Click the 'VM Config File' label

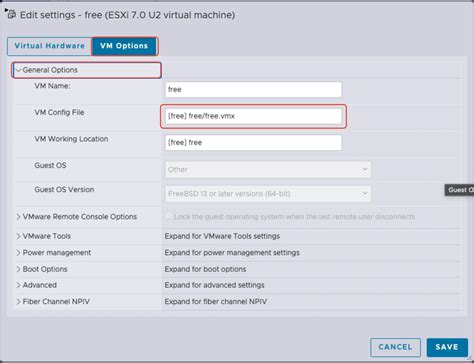pos(59,112)
